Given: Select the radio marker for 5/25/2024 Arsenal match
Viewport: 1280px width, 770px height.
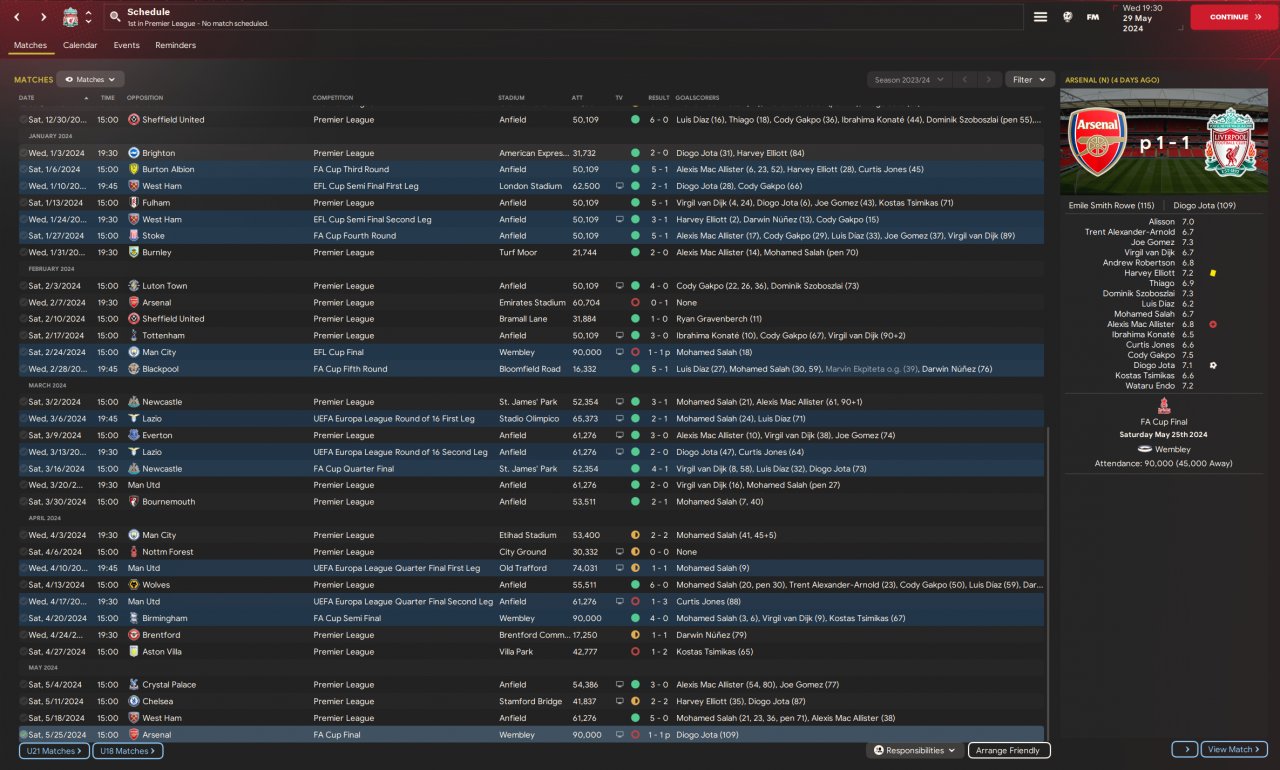Looking at the screenshot, I should pos(23,735).
